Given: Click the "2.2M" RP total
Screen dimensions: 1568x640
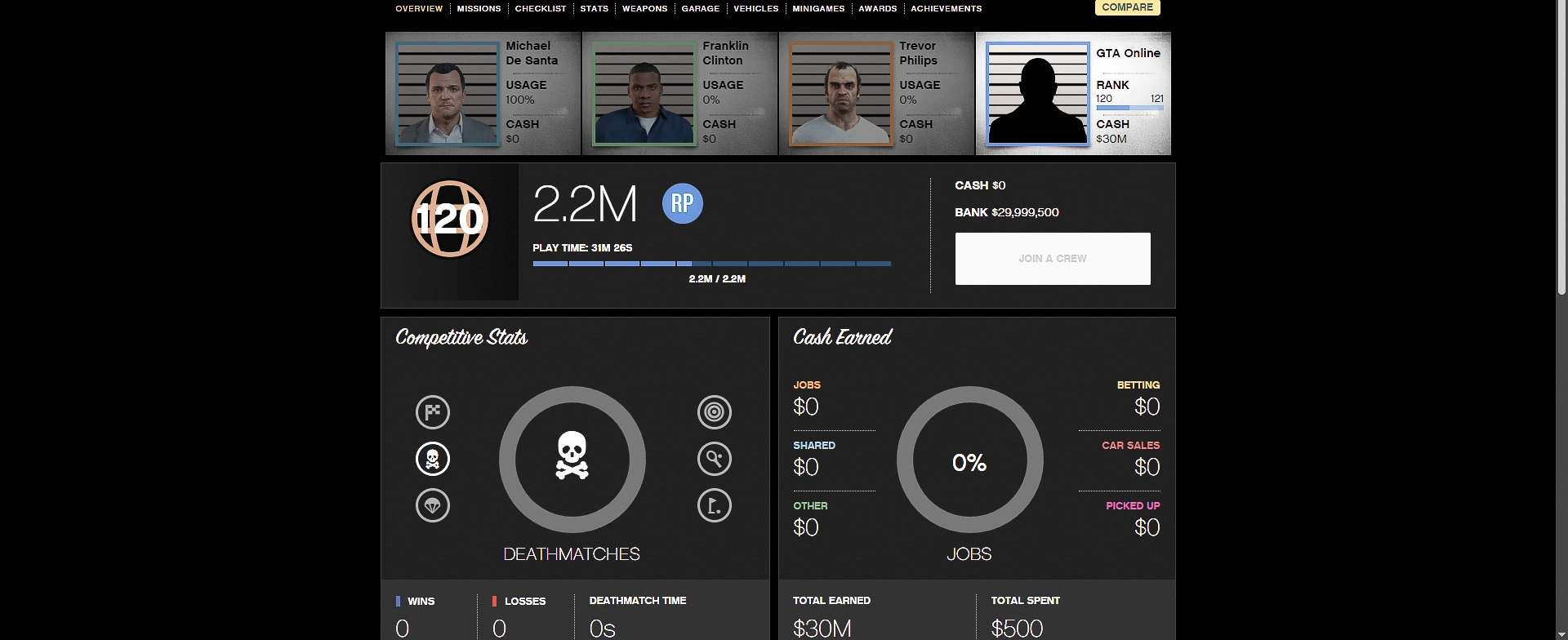Looking at the screenshot, I should [x=585, y=203].
